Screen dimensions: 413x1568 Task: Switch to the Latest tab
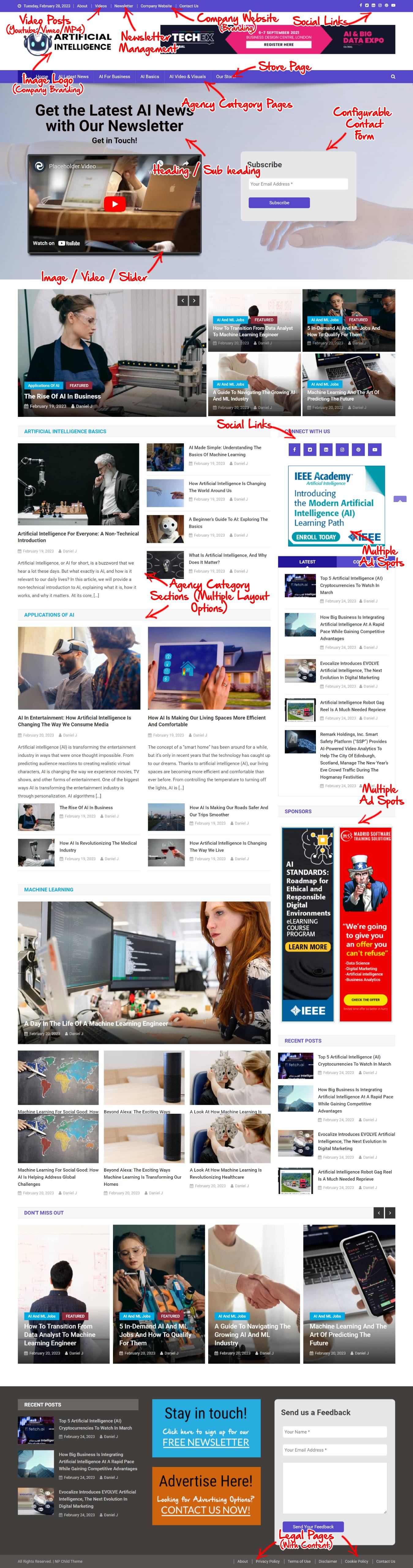[307, 562]
